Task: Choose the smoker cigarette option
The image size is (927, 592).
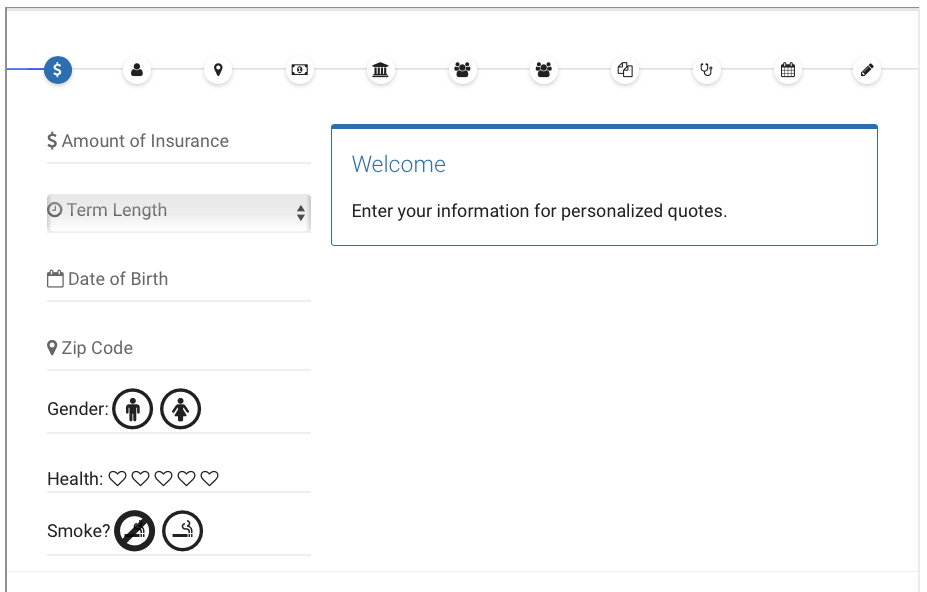Action: (182, 531)
